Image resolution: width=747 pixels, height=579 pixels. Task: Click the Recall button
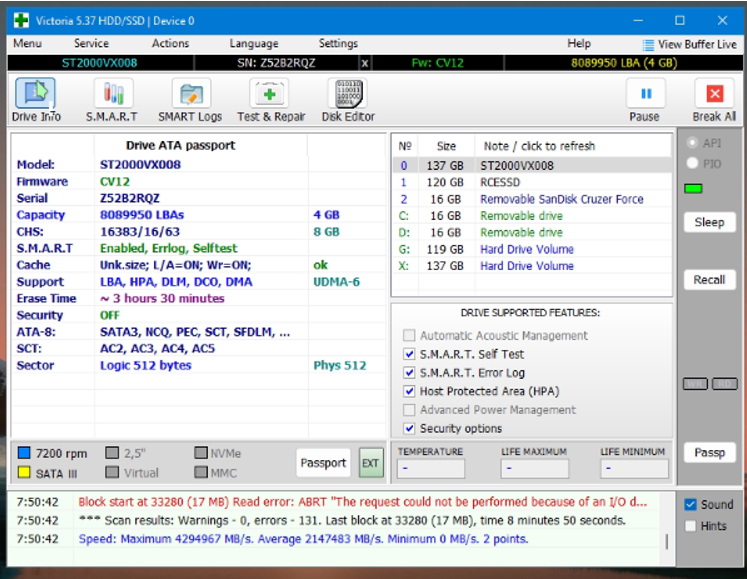point(709,280)
